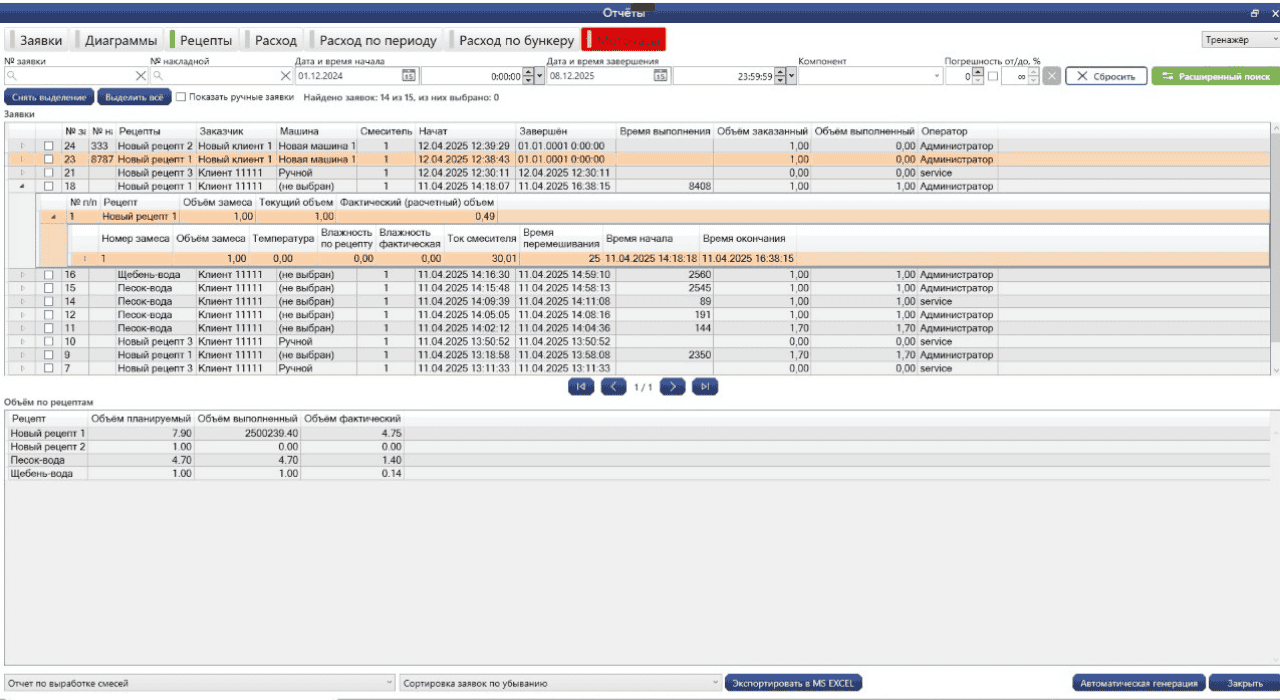Clear the № заявки search field
1280x700 pixels.
coord(141,76)
